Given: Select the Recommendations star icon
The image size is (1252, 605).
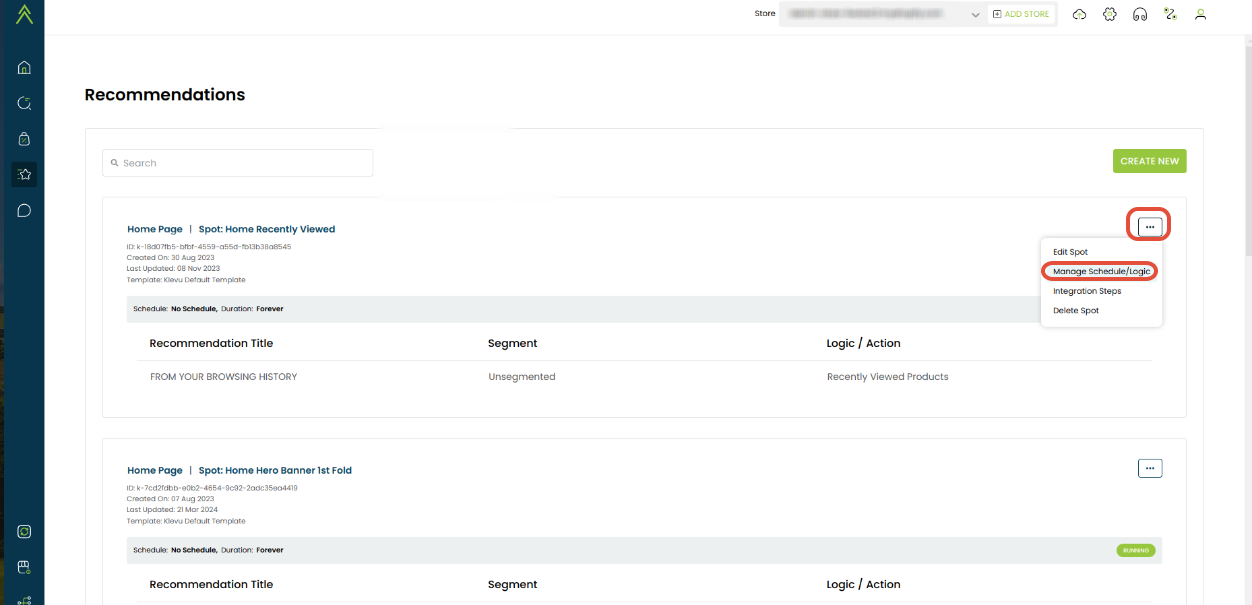Looking at the screenshot, I should click(24, 175).
